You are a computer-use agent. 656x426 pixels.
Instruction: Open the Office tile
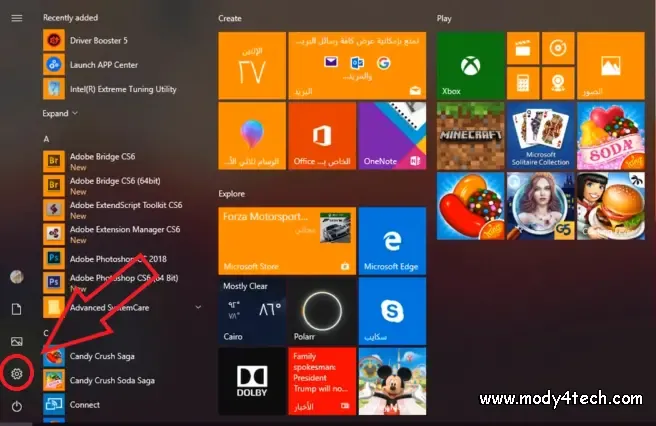322,136
